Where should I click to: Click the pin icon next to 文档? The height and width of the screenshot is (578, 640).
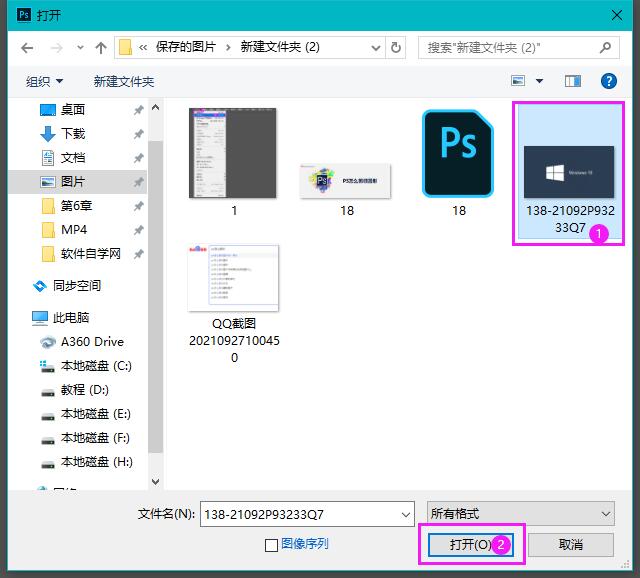coord(138,158)
